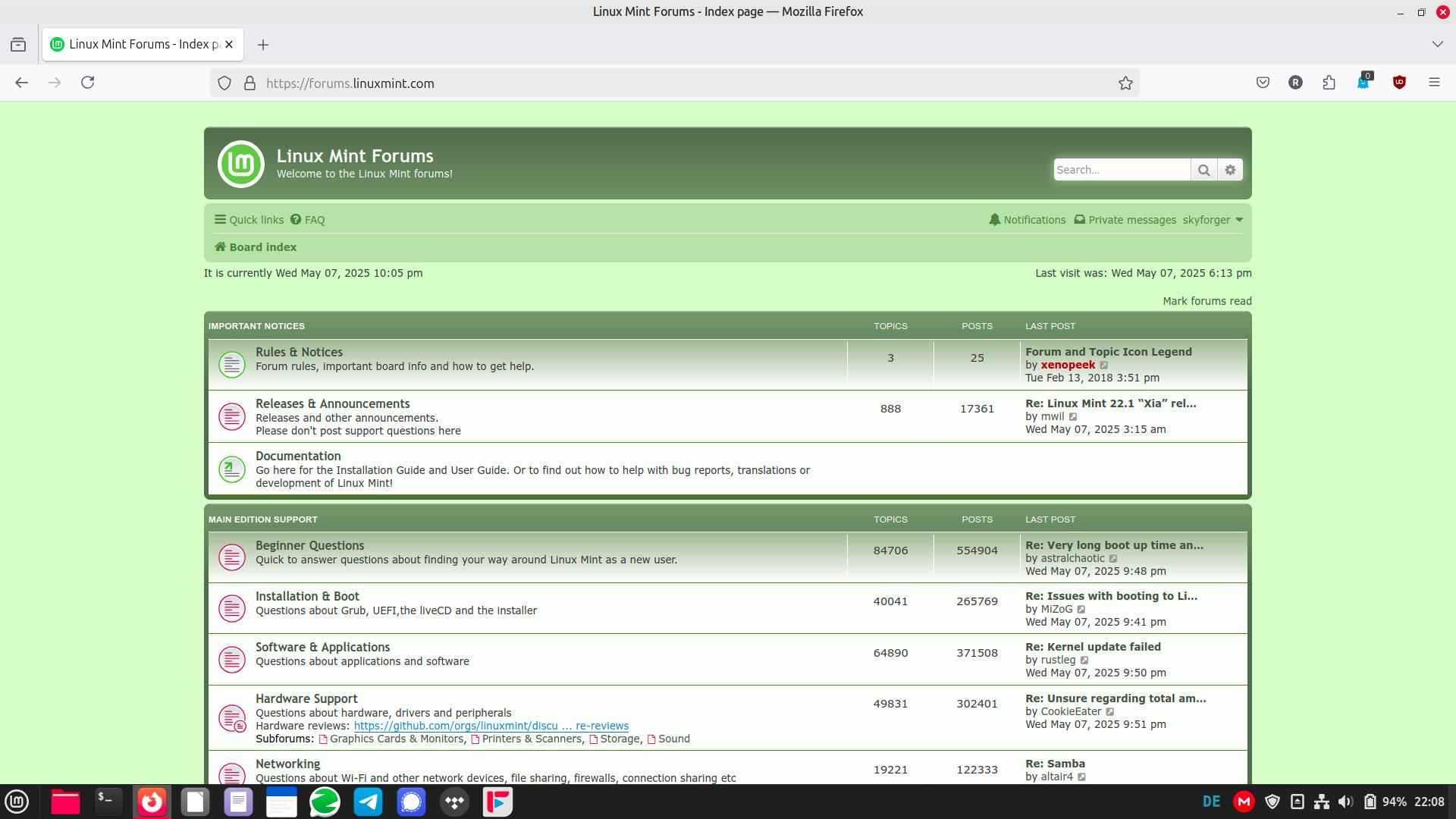
Task: Open the Software & Applications forum
Action: [322, 647]
